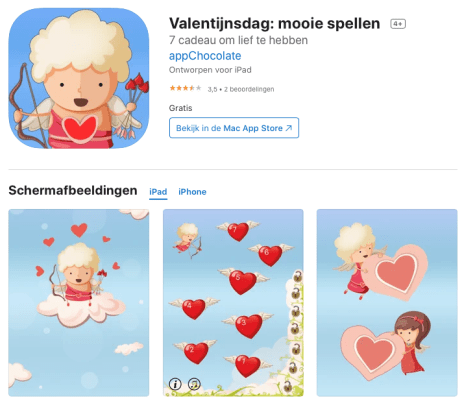Click Bekijk in de Mac App Store button
The image size is (475, 414).
234,128
